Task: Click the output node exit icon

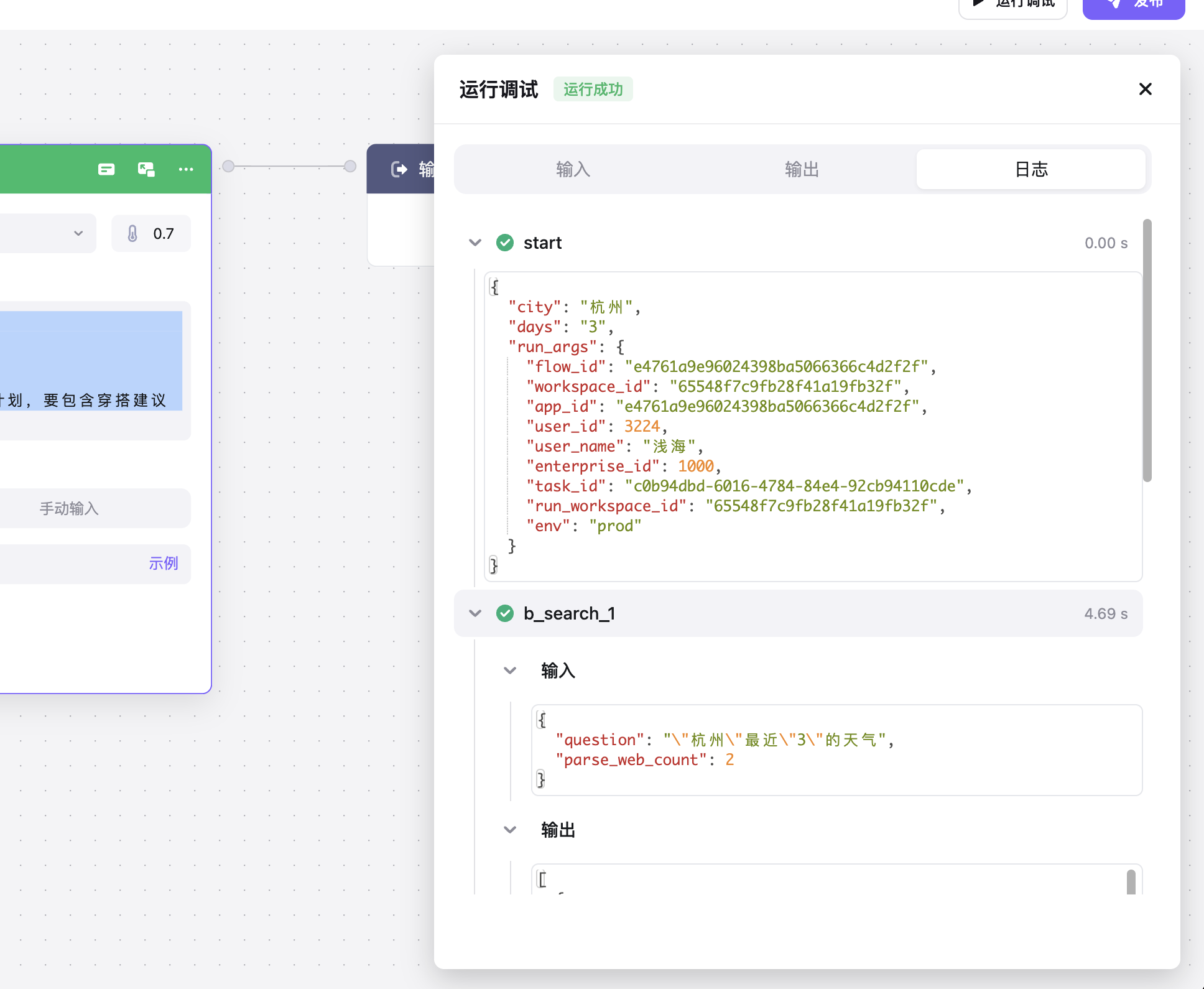Action: pyautogui.click(x=399, y=169)
